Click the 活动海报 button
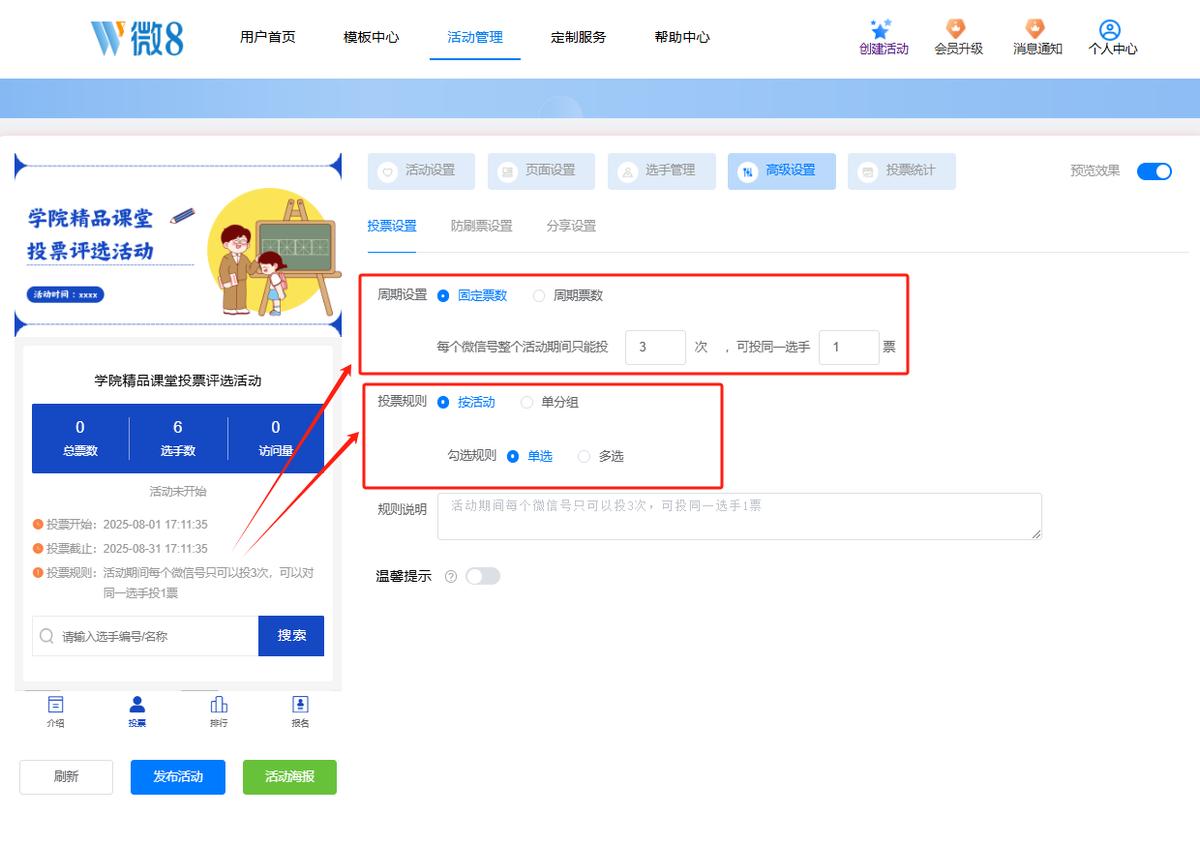 [290, 777]
